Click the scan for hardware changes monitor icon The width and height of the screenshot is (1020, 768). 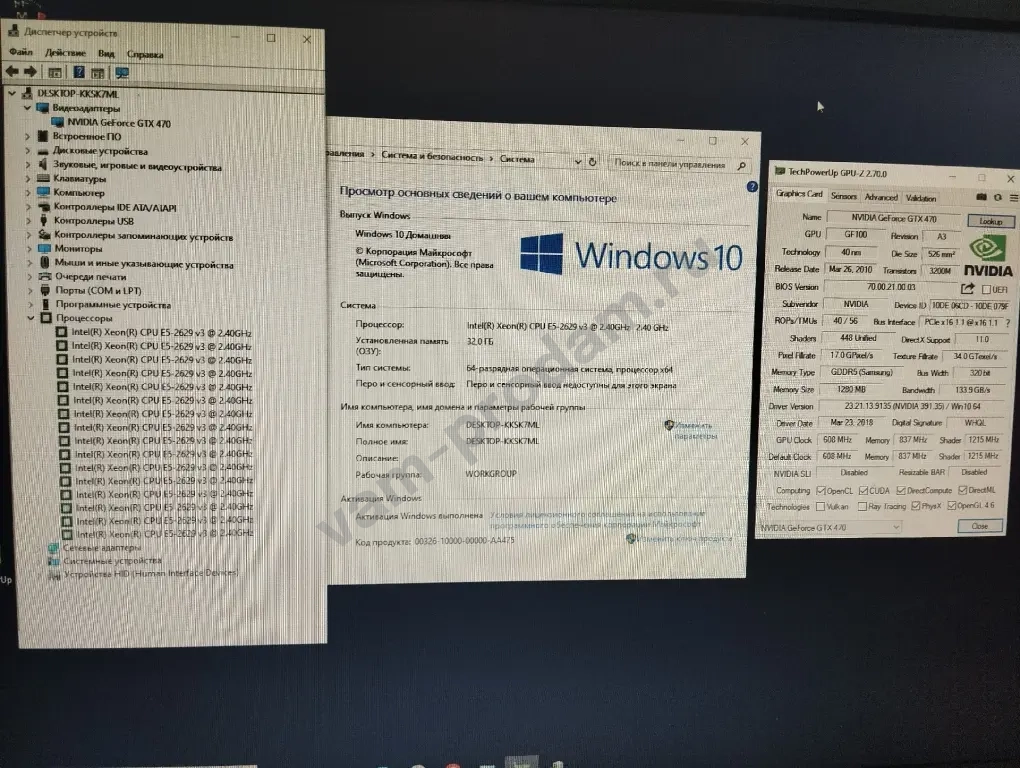(x=122, y=73)
